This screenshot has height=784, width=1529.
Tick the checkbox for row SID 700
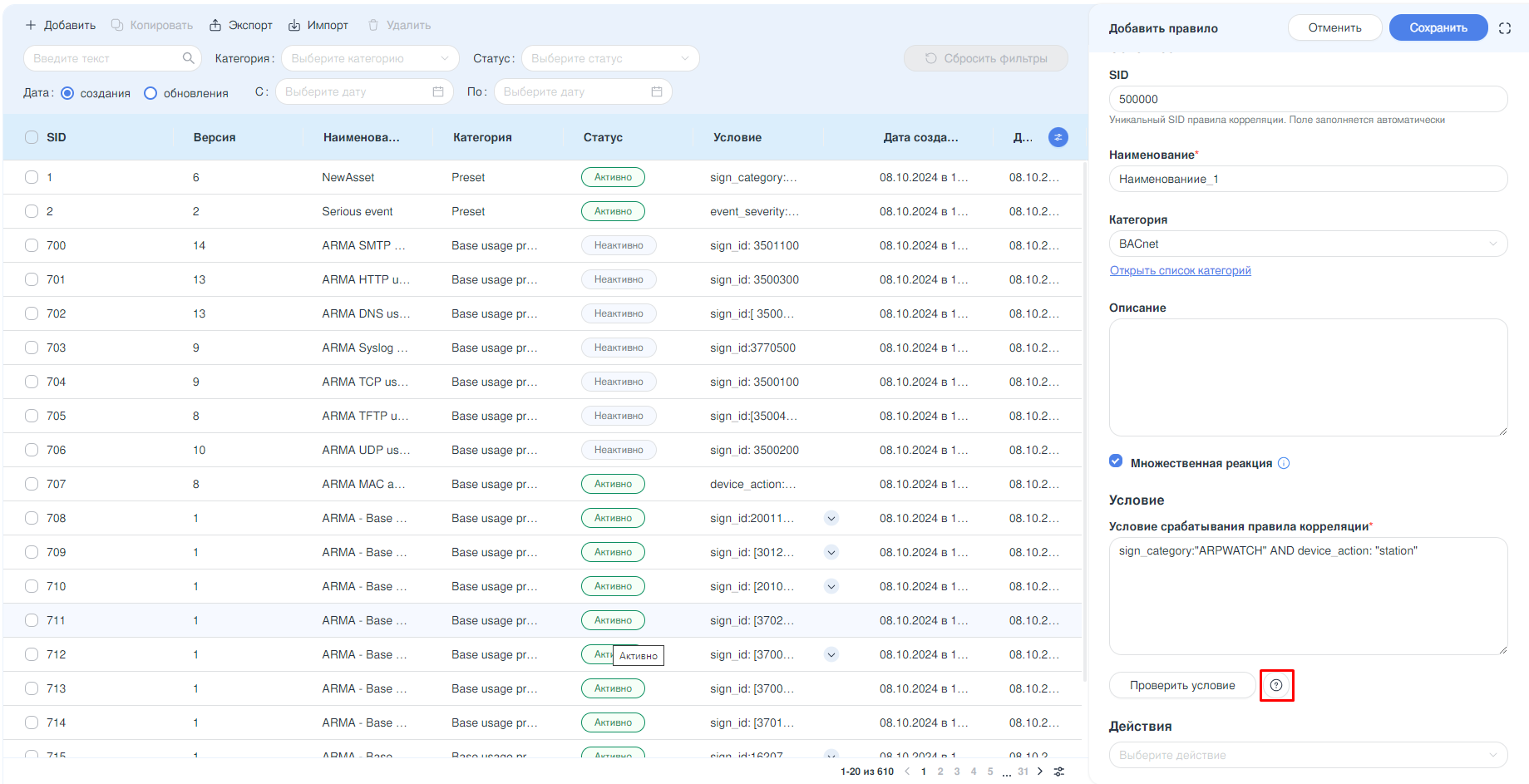[x=32, y=245]
